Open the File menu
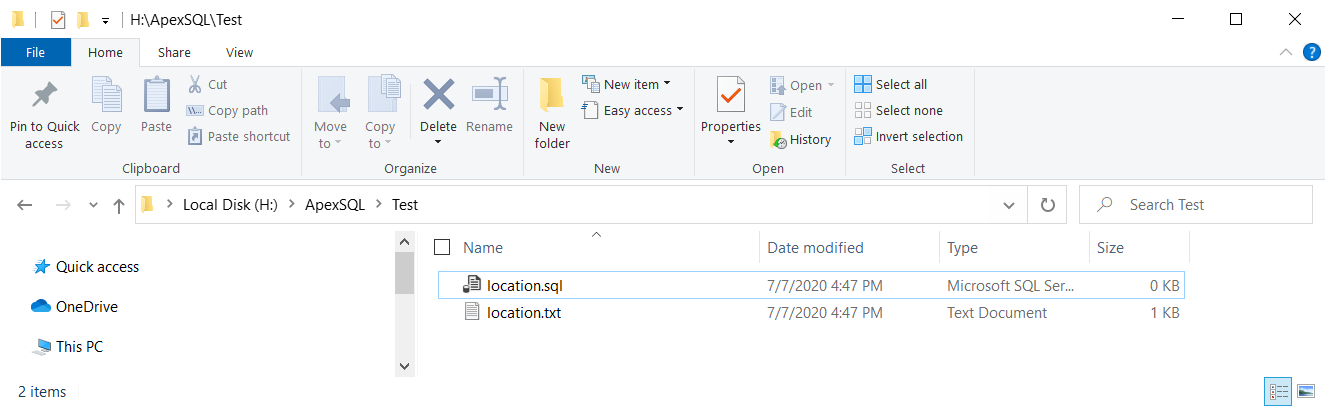The width and height of the screenshot is (1326, 407). [35, 52]
